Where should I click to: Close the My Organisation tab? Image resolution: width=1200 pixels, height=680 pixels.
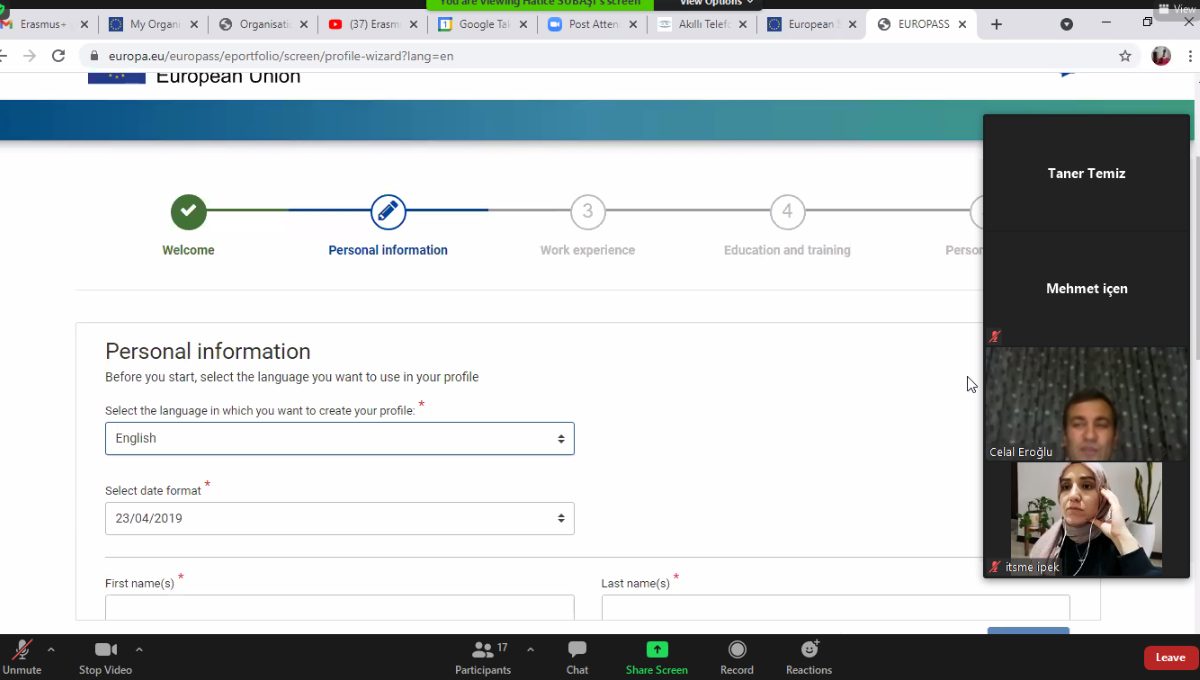tap(194, 24)
